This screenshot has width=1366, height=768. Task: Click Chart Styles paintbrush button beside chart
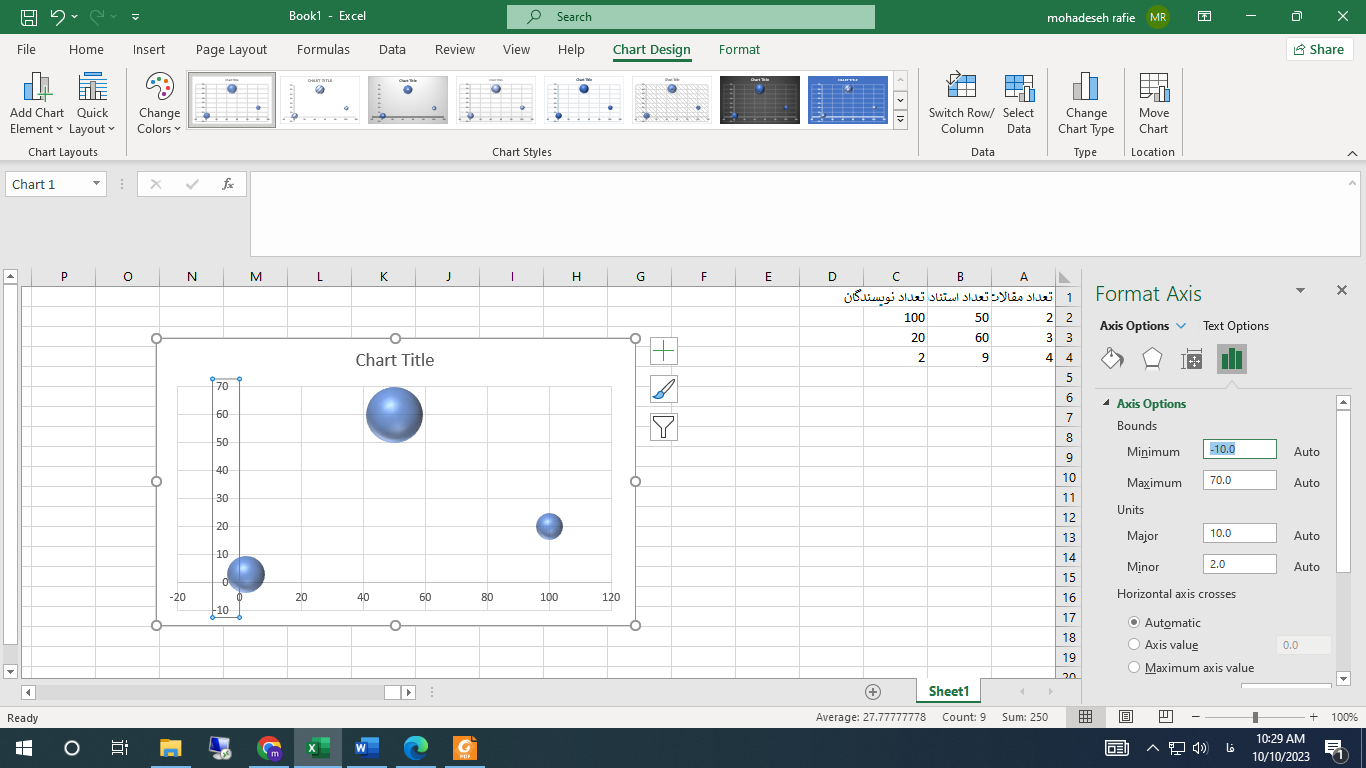coord(664,389)
